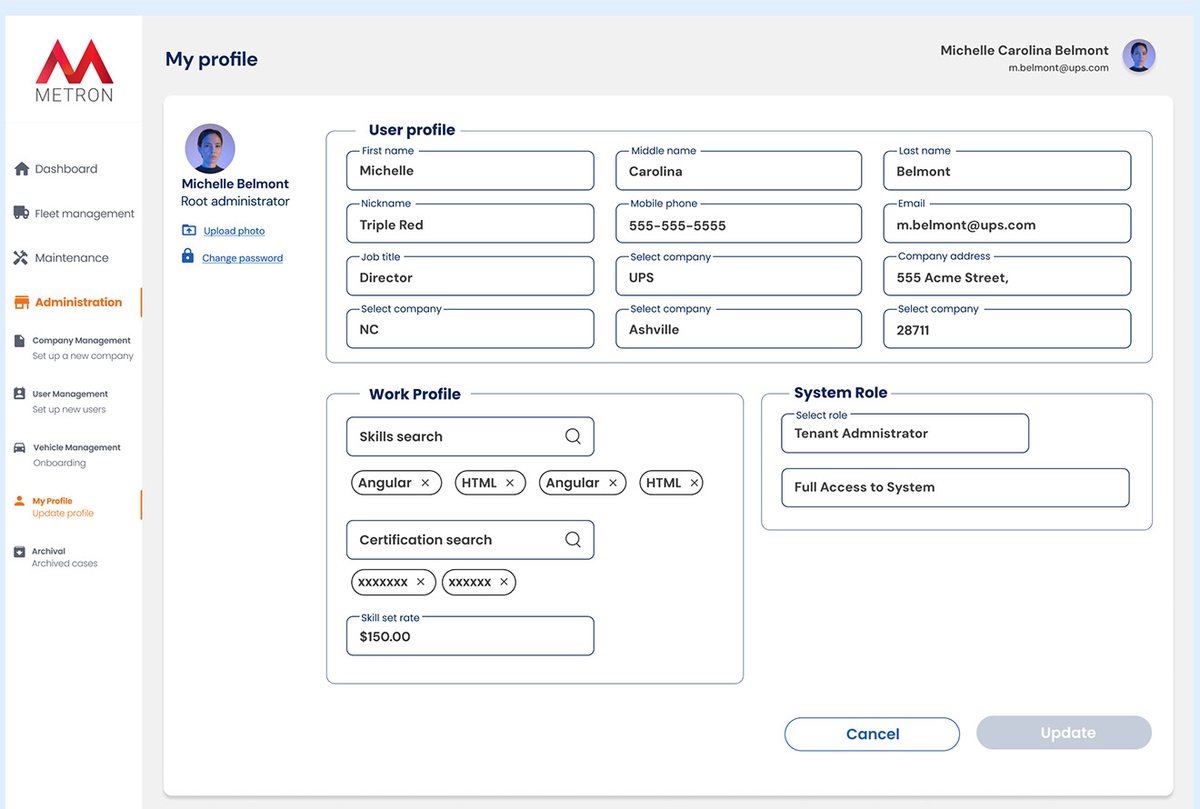
Task: Edit the Nickname field
Action: click(470, 224)
